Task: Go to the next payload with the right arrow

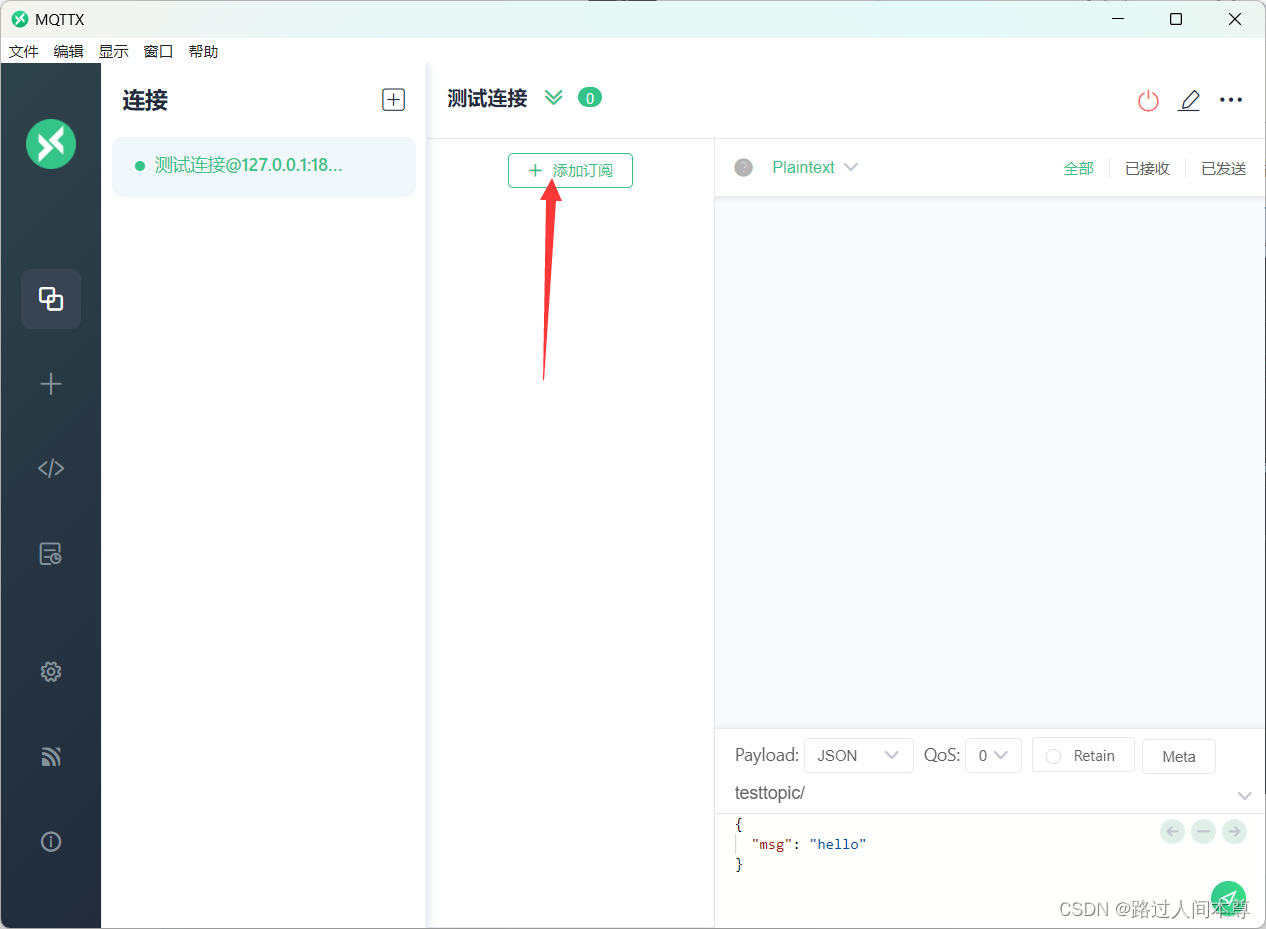Action: 1235,831
